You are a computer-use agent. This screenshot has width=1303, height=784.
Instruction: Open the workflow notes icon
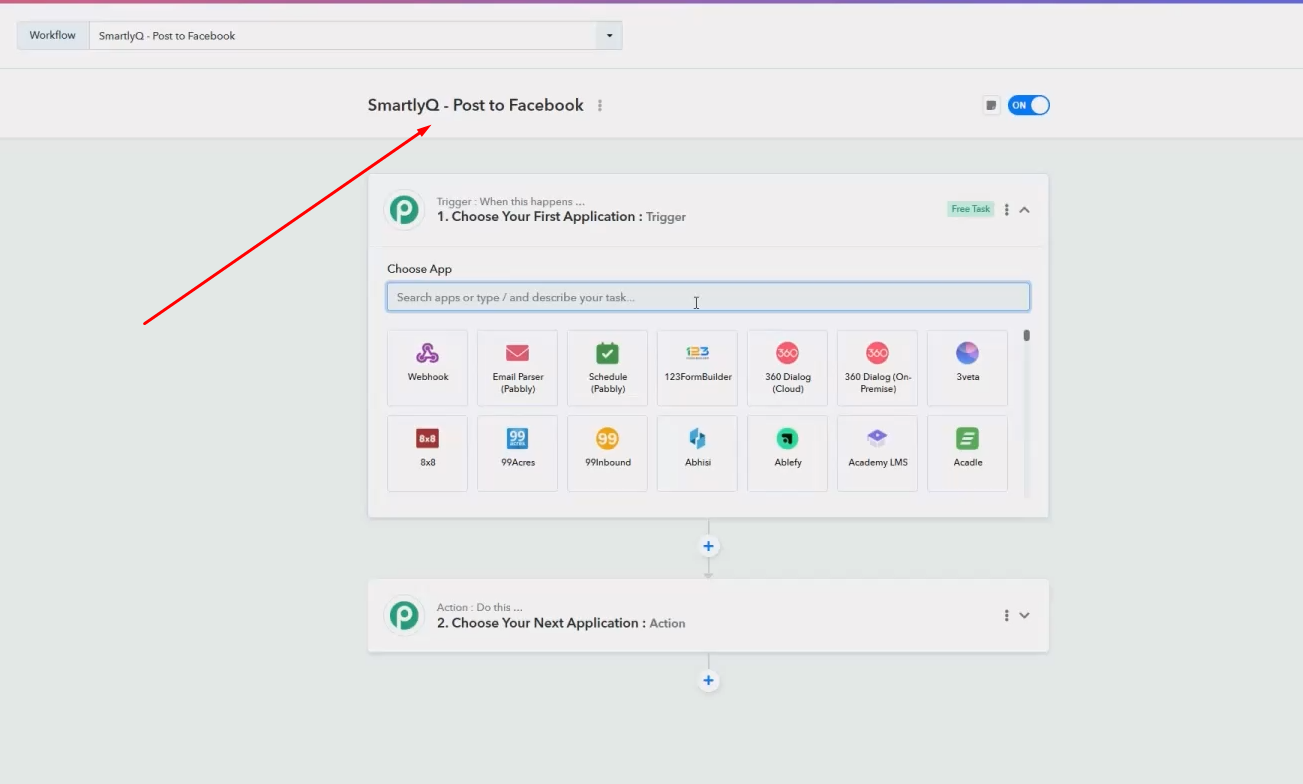991,105
